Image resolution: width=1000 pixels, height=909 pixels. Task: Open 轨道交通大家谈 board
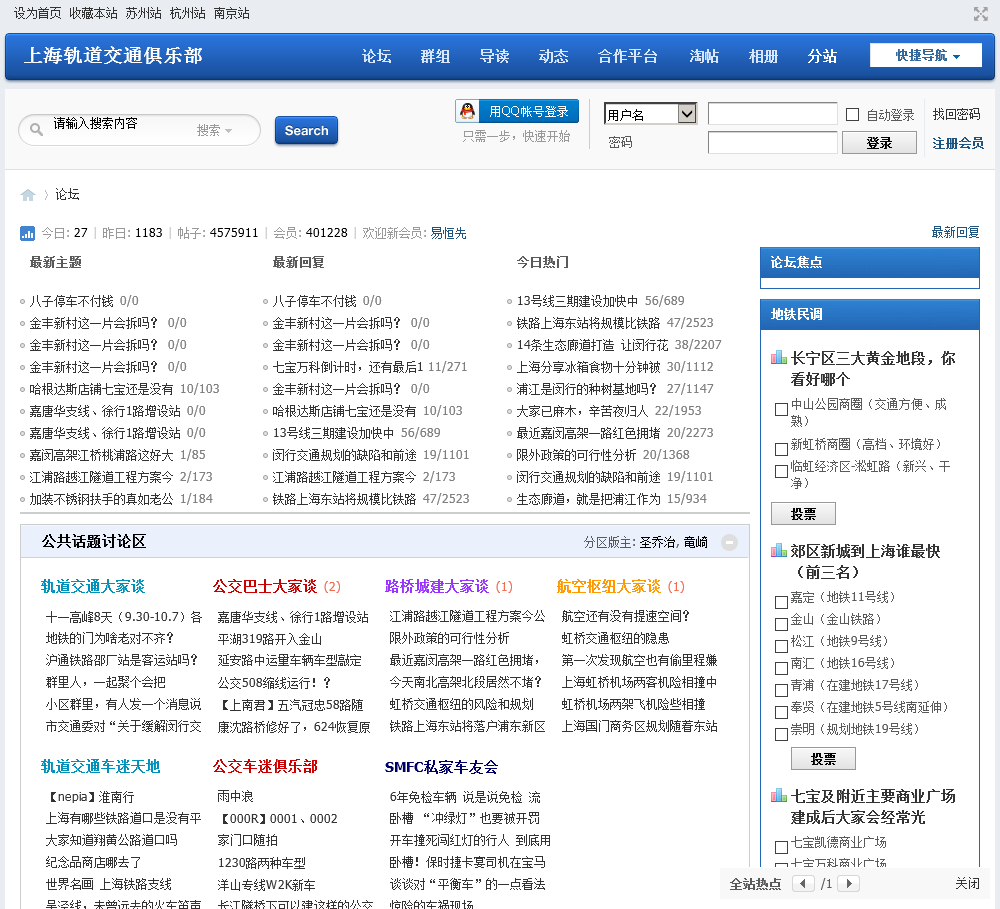pos(92,586)
